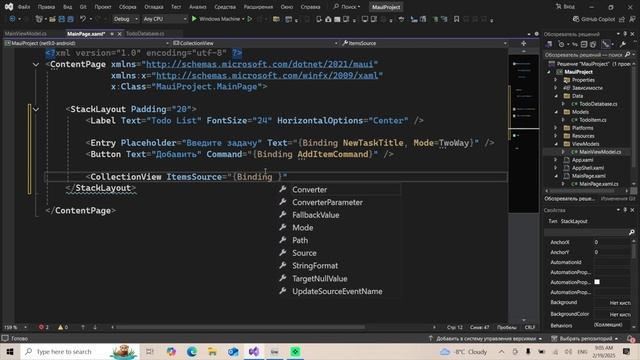Click the AnchorX value field in Properties
This screenshot has height=360, width=640.
click(611, 242)
